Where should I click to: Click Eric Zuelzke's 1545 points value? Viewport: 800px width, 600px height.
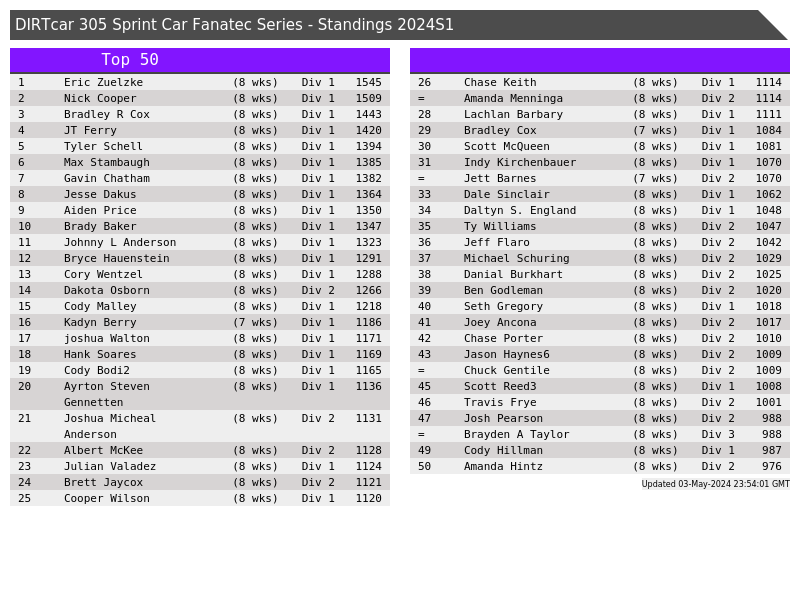click(x=368, y=82)
